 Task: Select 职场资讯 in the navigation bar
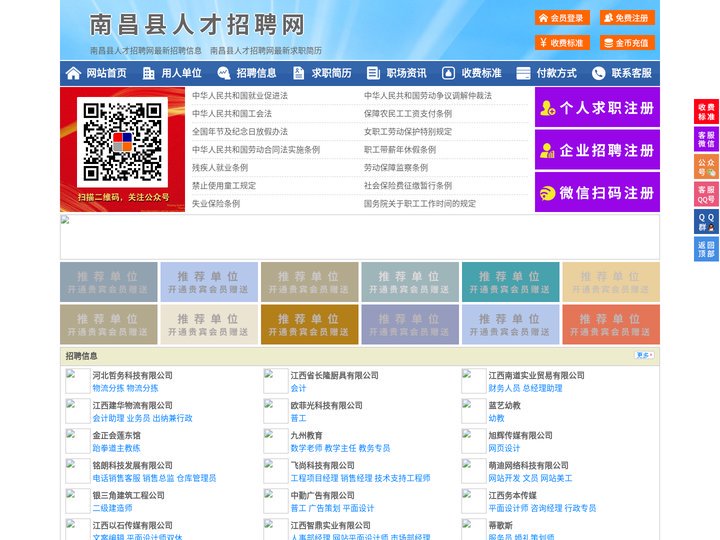click(x=406, y=73)
